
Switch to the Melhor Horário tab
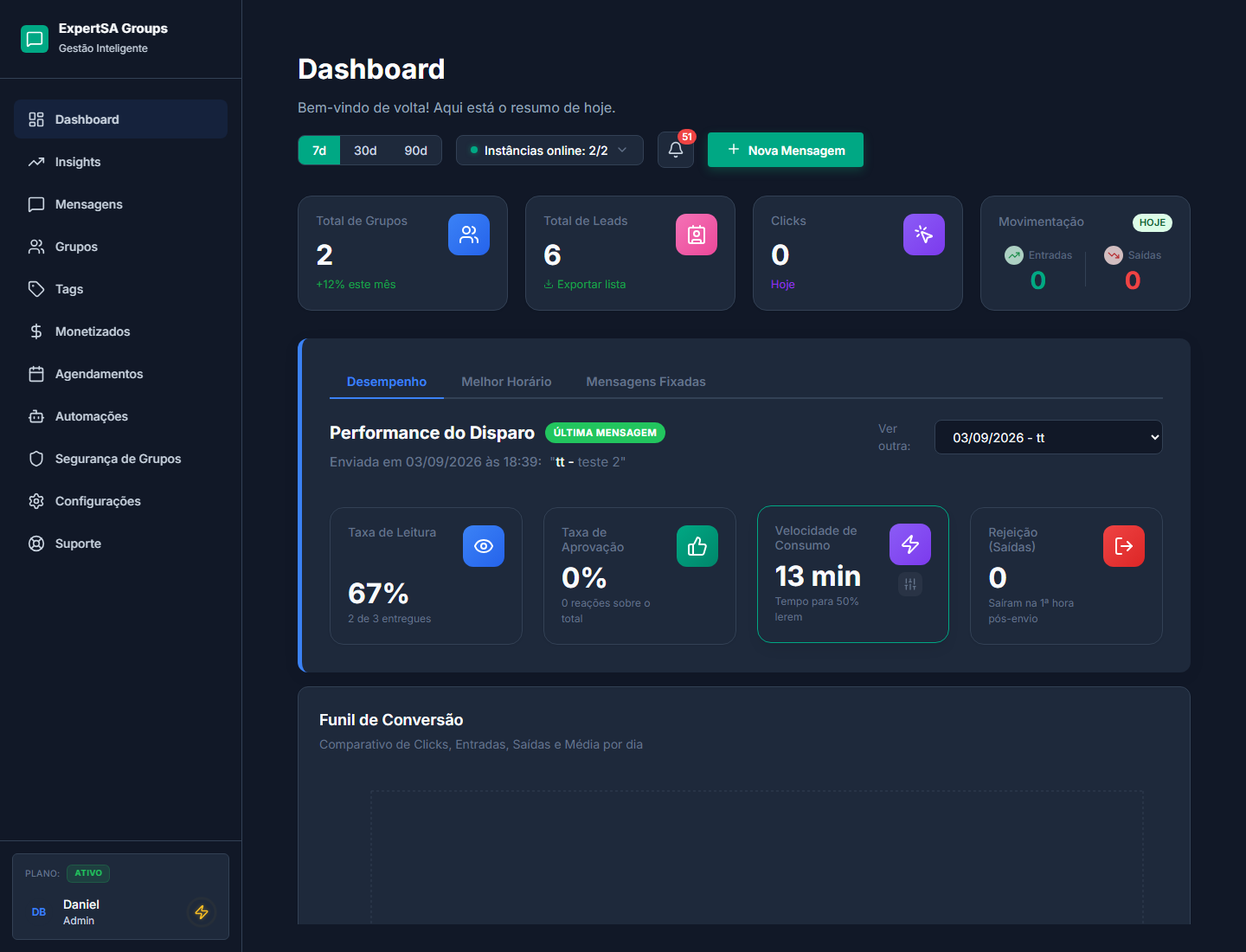coord(506,382)
